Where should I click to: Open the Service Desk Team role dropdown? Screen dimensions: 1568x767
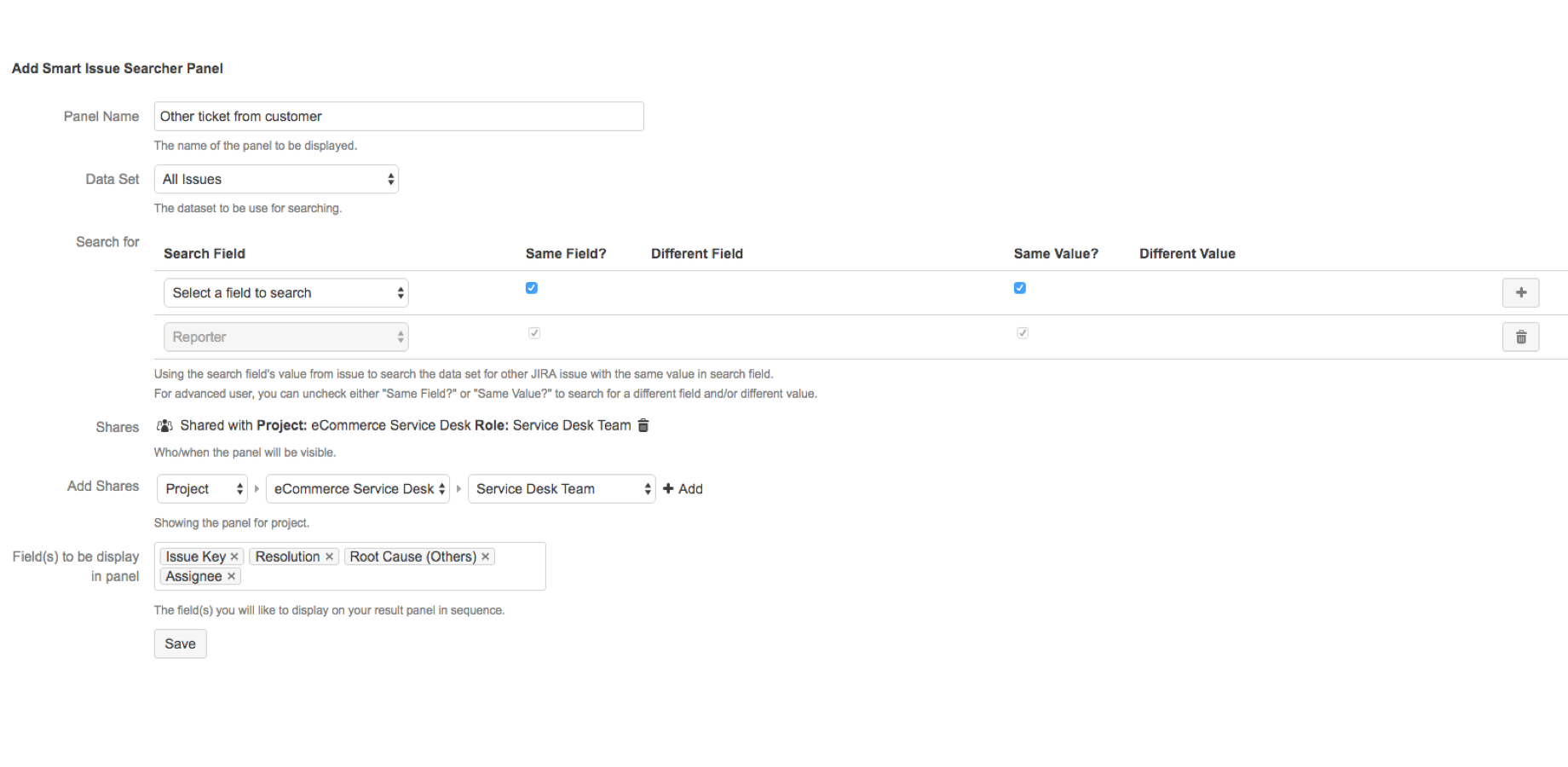pyautogui.click(x=561, y=488)
